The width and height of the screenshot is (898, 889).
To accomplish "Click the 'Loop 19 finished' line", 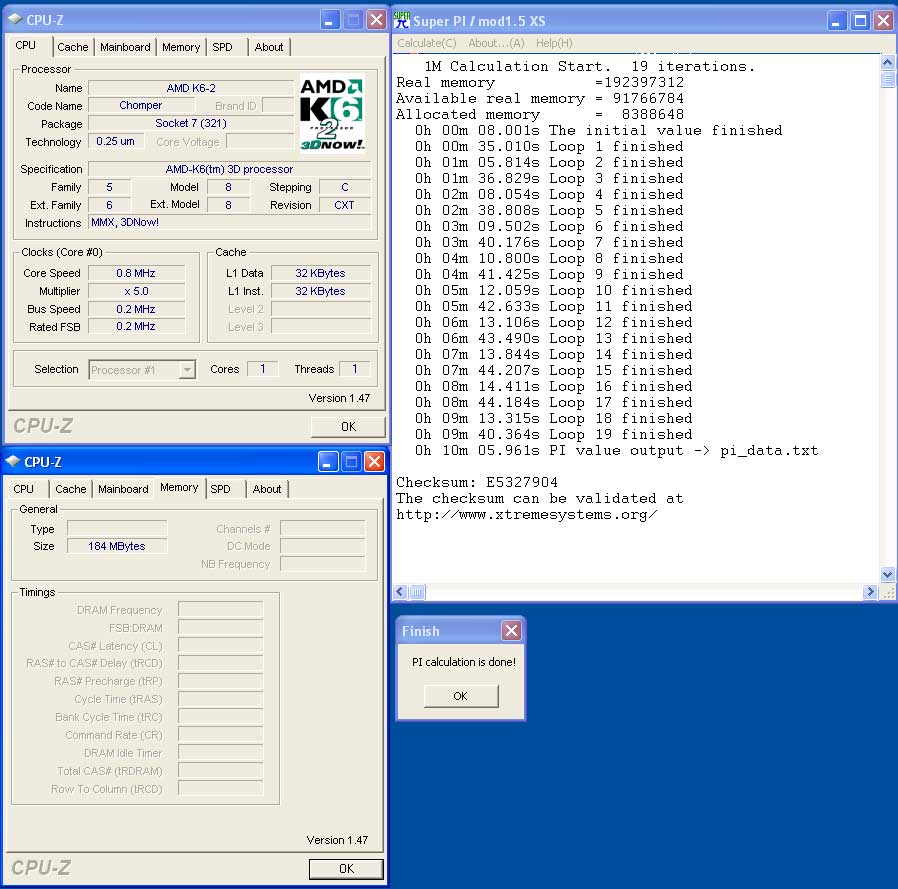I will point(553,434).
